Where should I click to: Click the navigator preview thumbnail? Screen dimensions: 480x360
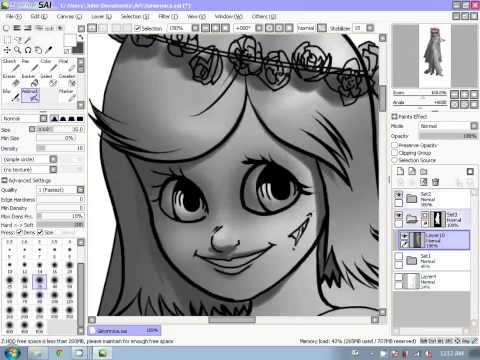coord(435,56)
